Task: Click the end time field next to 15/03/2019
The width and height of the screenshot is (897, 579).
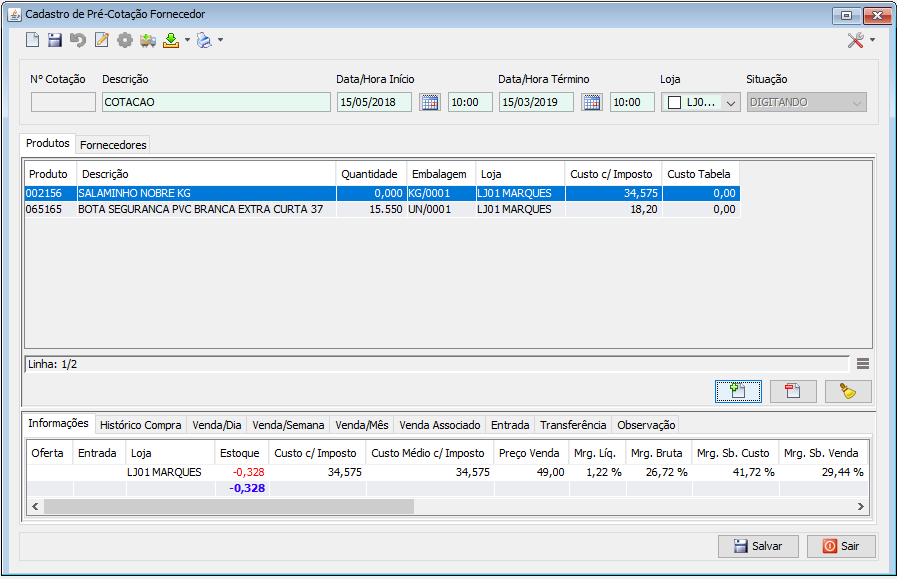Action: click(632, 102)
